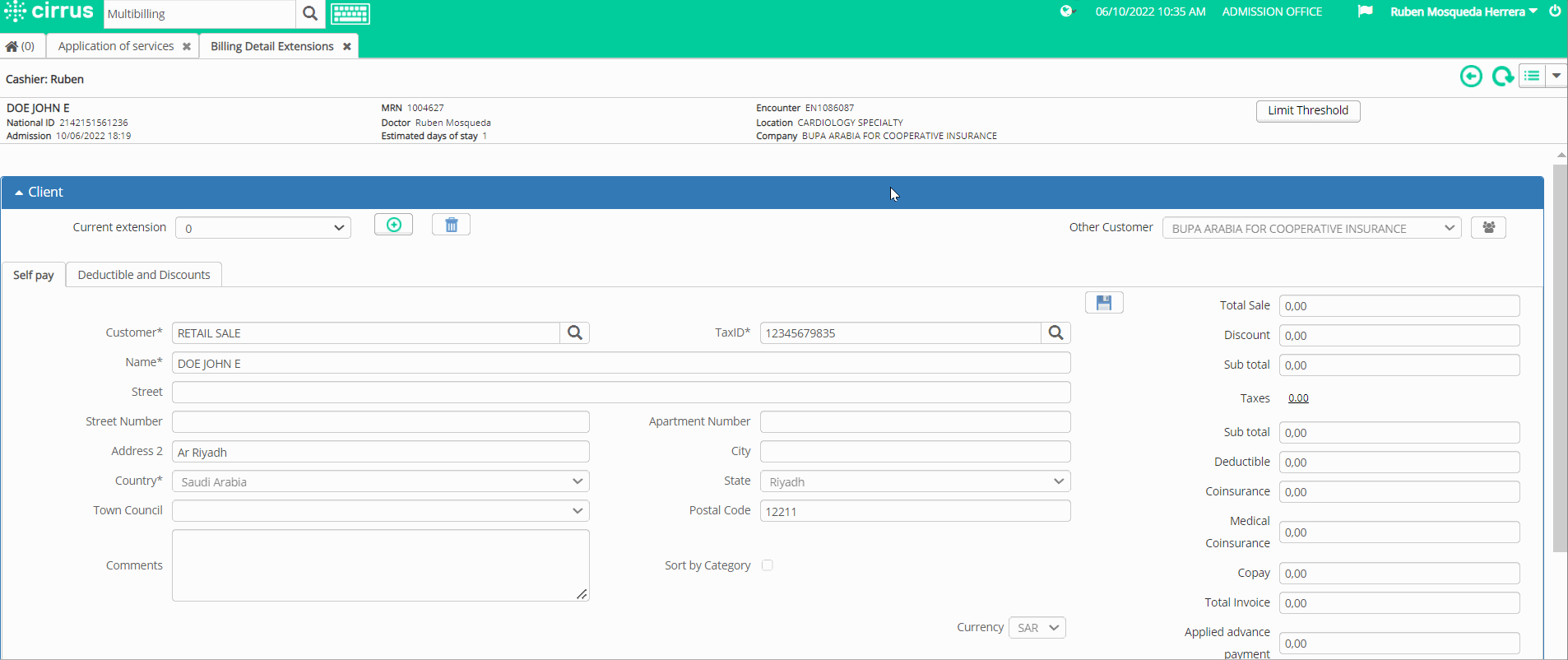This screenshot has height=660, width=1568.
Task: Click the green refresh icon
Action: click(x=1502, y=77)
